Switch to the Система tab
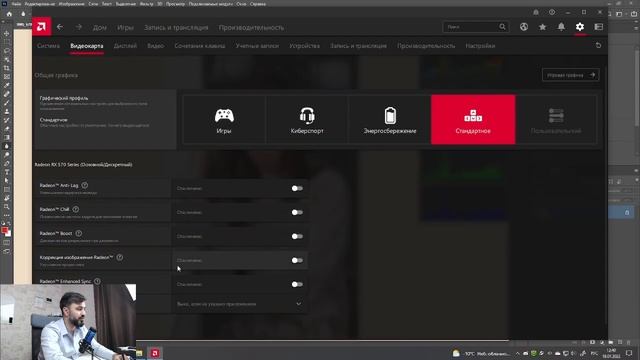The height and width of the screenshot is (360, 640). [48, 46]
